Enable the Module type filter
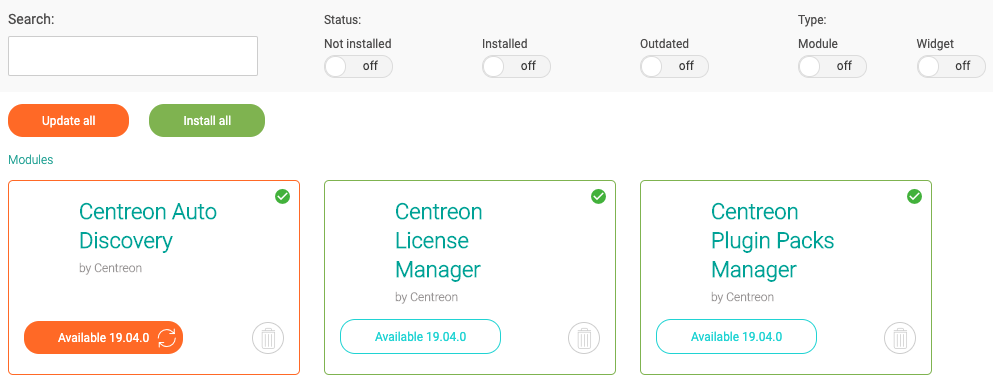 [832, 66]
